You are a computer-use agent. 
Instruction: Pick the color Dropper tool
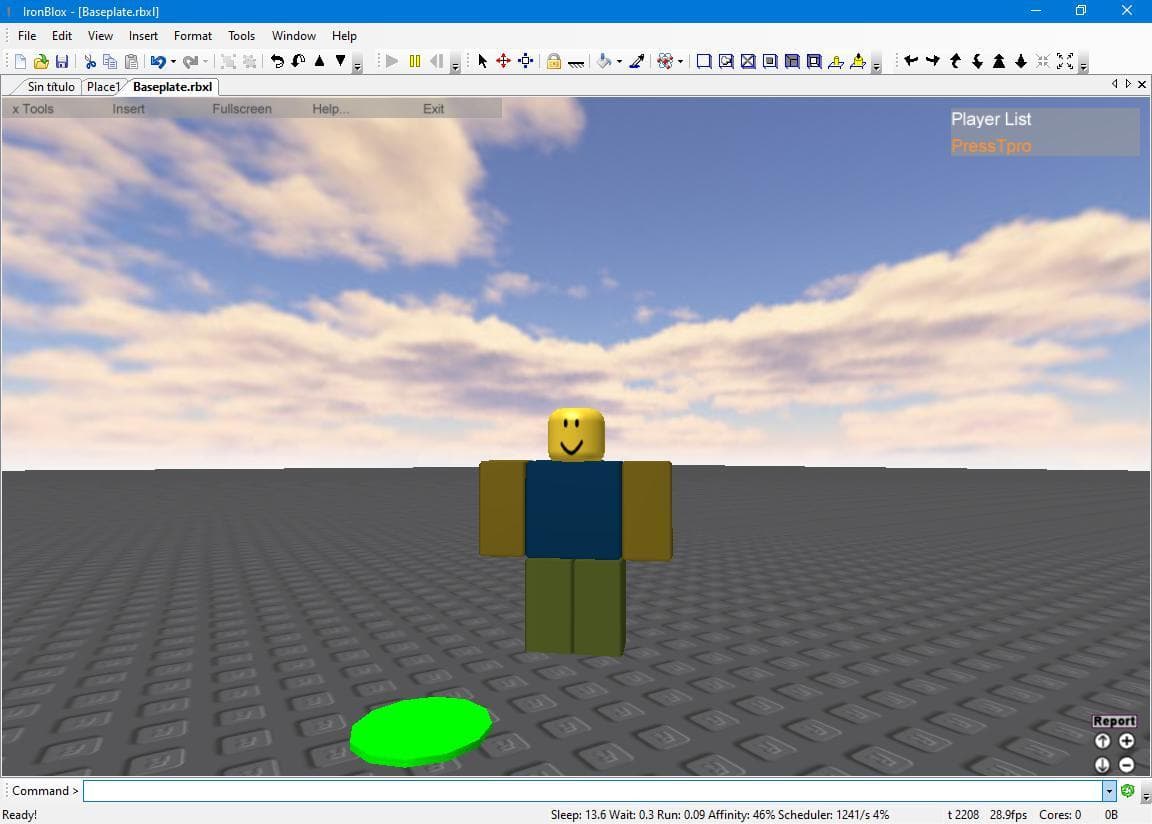pyautogui.click(x=637, y=62)
